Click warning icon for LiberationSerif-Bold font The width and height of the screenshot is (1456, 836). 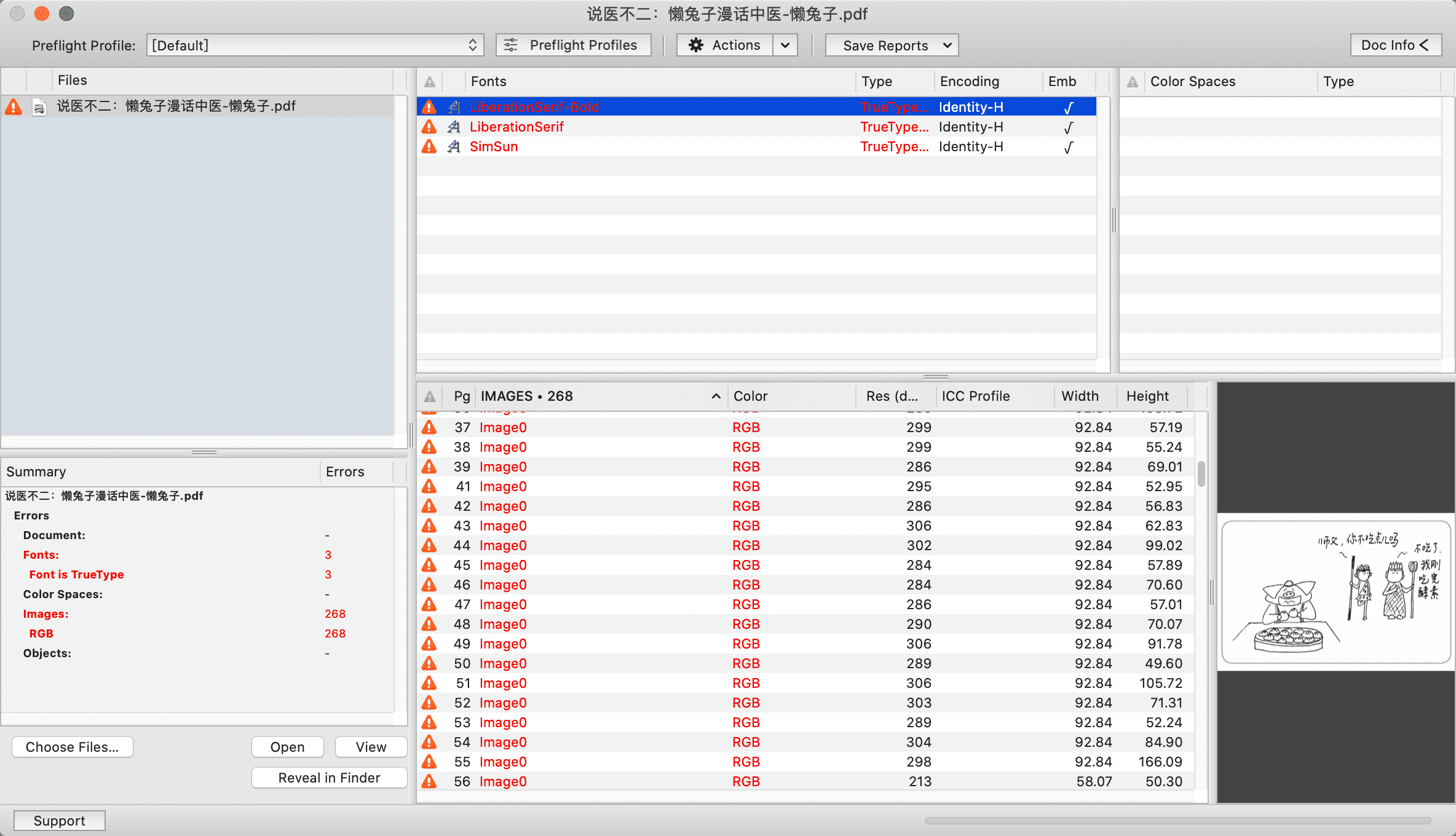click(x=429, y=107)
